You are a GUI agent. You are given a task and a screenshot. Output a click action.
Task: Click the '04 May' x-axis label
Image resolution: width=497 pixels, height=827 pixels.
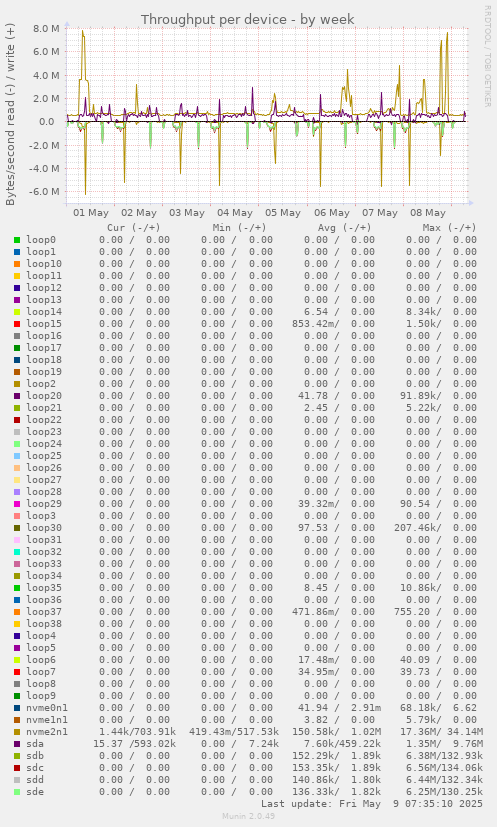235,213
